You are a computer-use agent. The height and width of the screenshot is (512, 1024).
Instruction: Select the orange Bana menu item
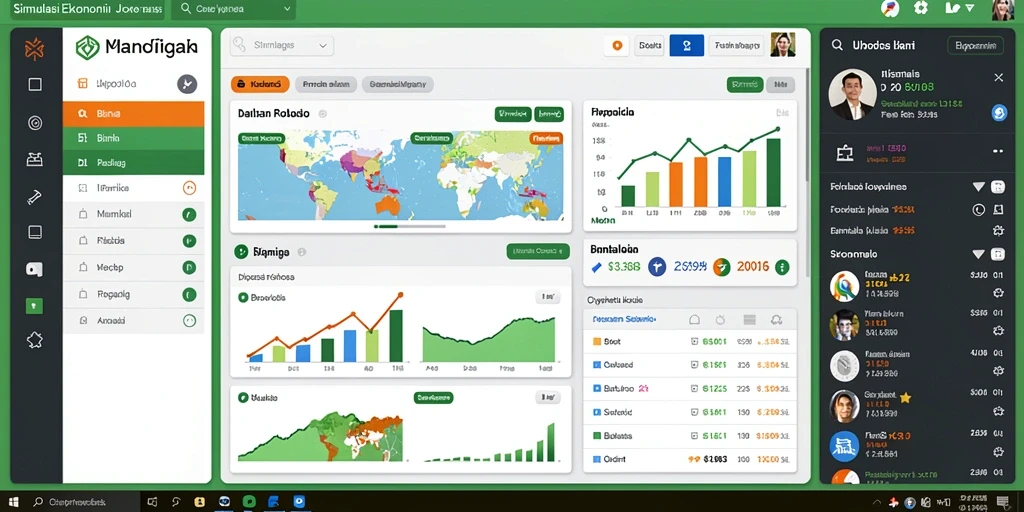point(133,114)
